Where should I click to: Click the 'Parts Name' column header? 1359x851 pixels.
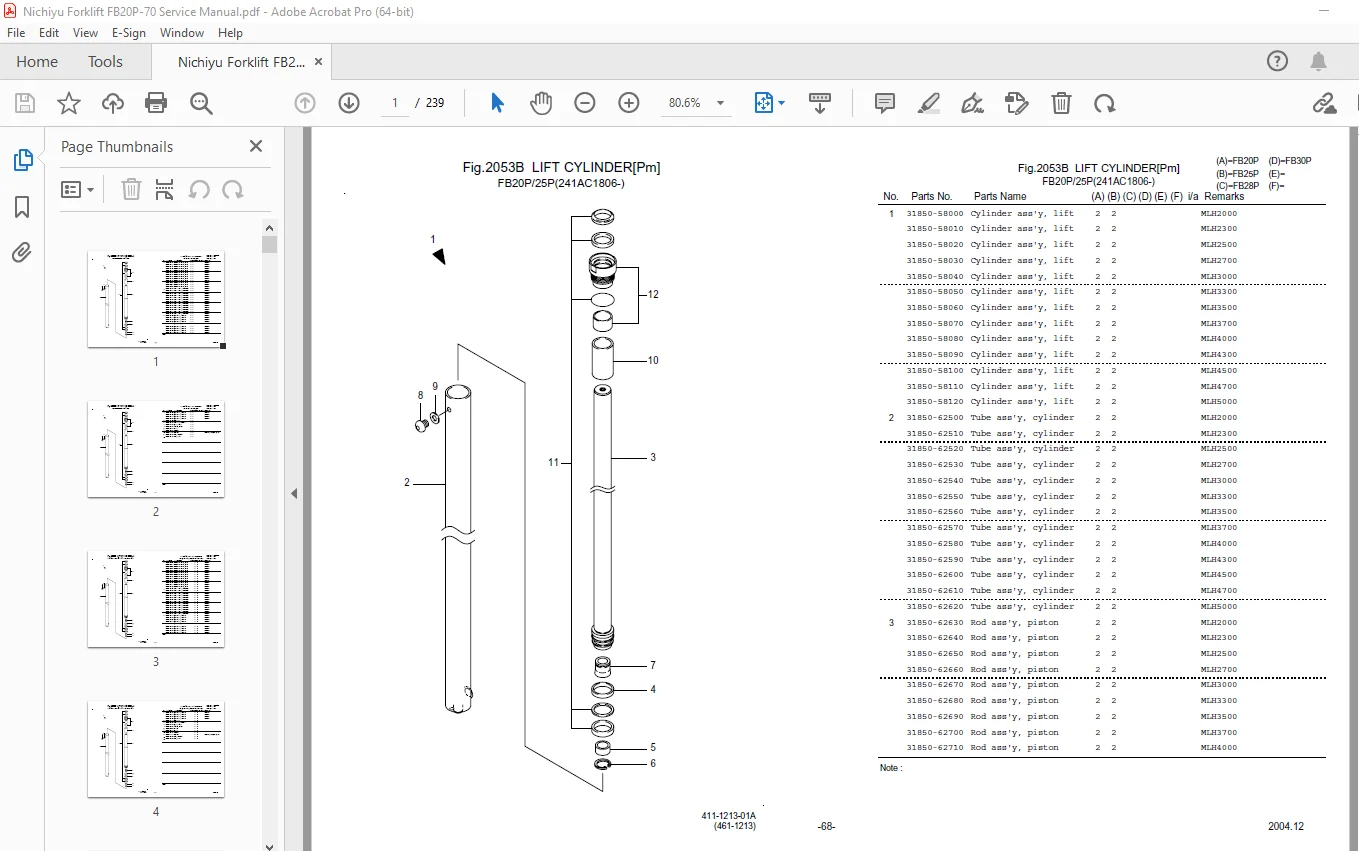1000,197
